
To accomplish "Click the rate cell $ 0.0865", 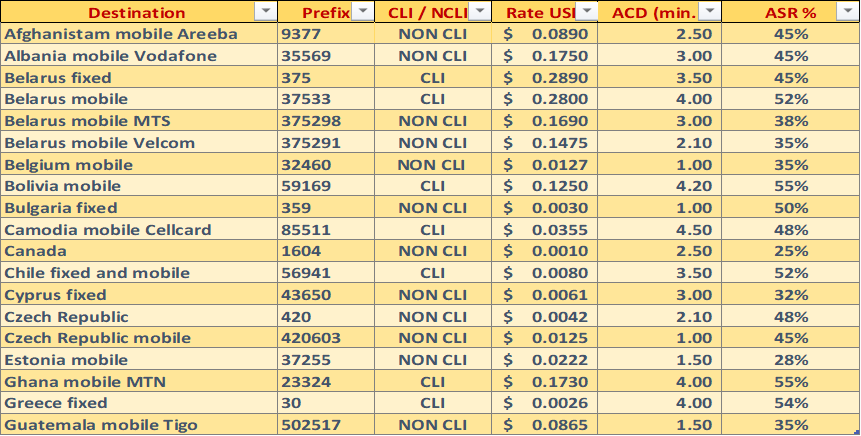I will click(545, 424).
